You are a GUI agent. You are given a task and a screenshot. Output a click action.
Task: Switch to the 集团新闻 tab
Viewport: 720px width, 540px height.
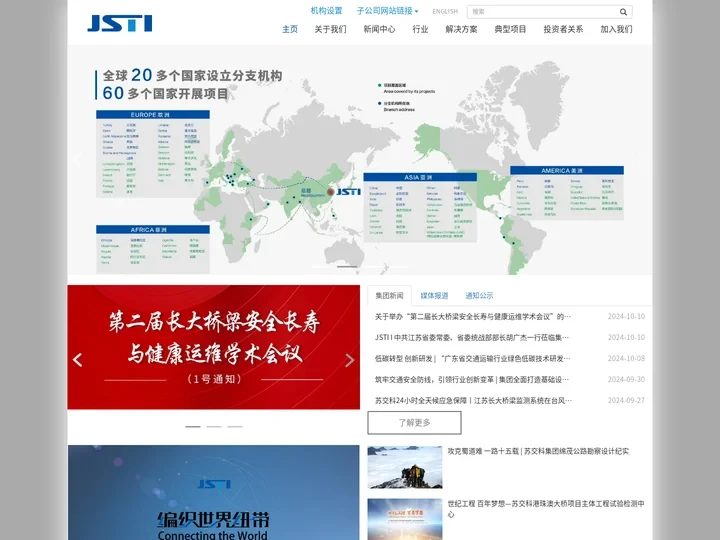click(x=389, y=295)
